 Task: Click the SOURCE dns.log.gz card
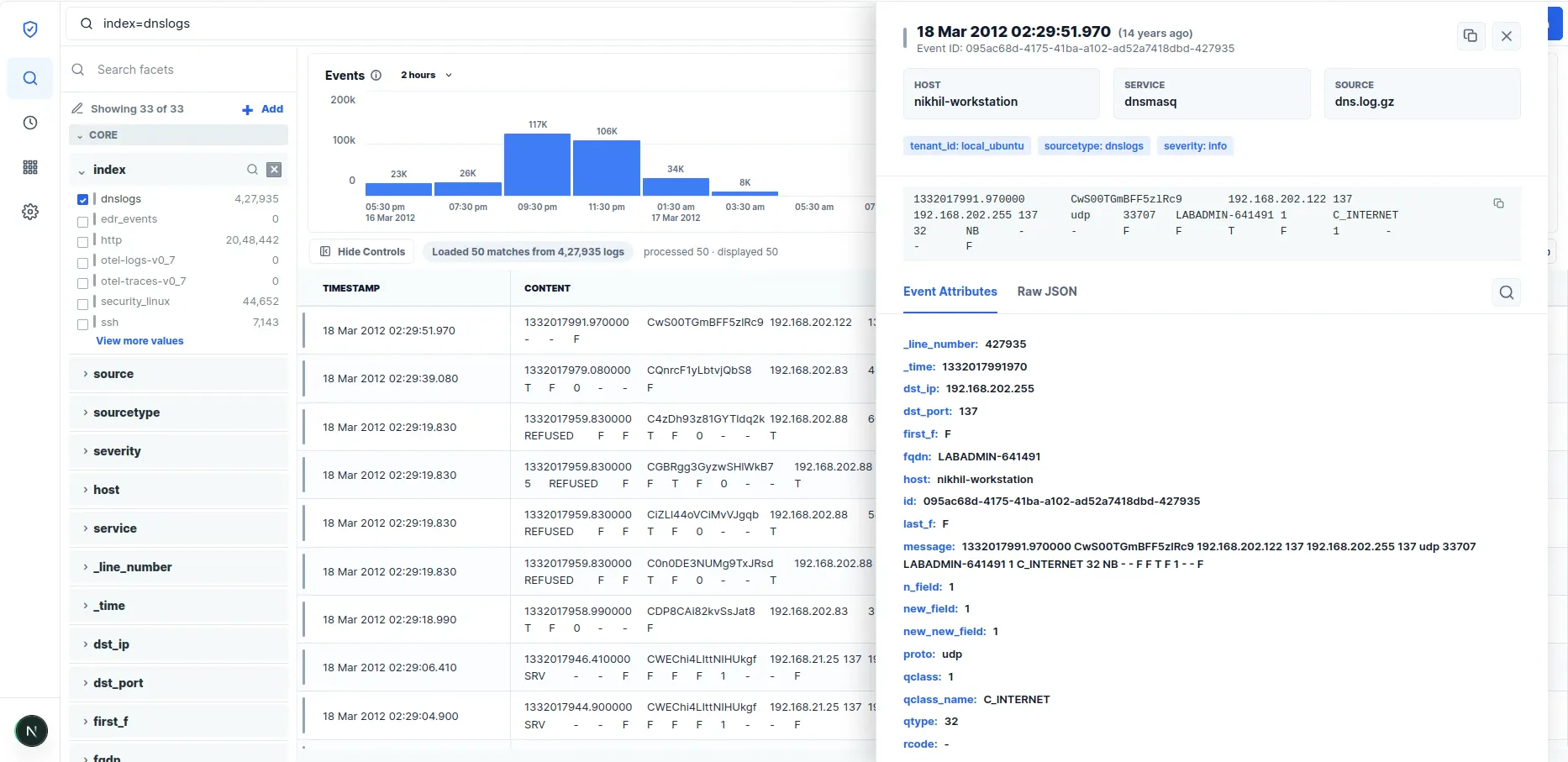(1422, 94)
